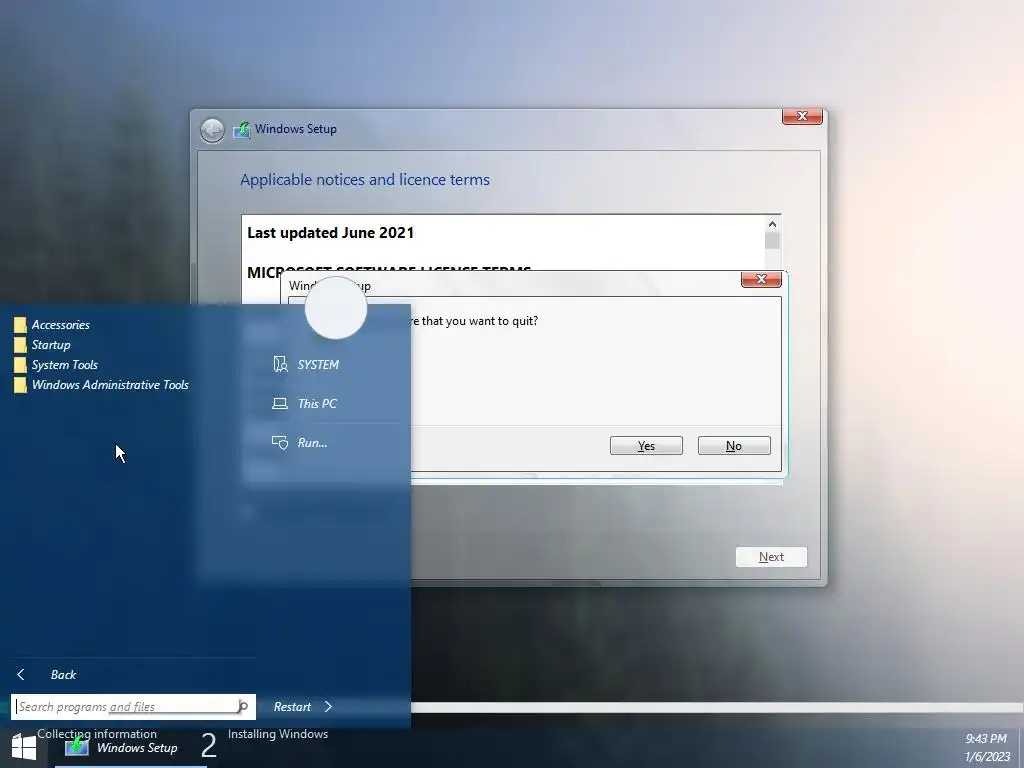Click the Restart button

click(292, 707)
